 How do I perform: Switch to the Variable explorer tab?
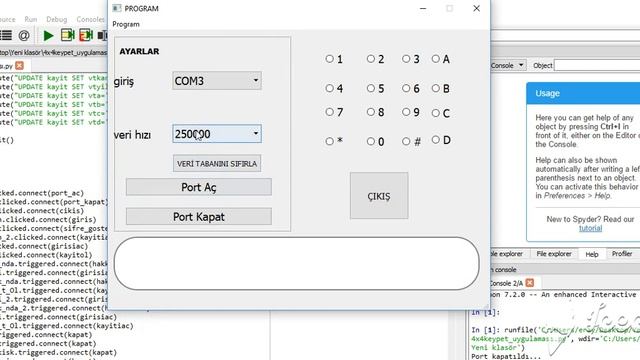click(506, 253)
